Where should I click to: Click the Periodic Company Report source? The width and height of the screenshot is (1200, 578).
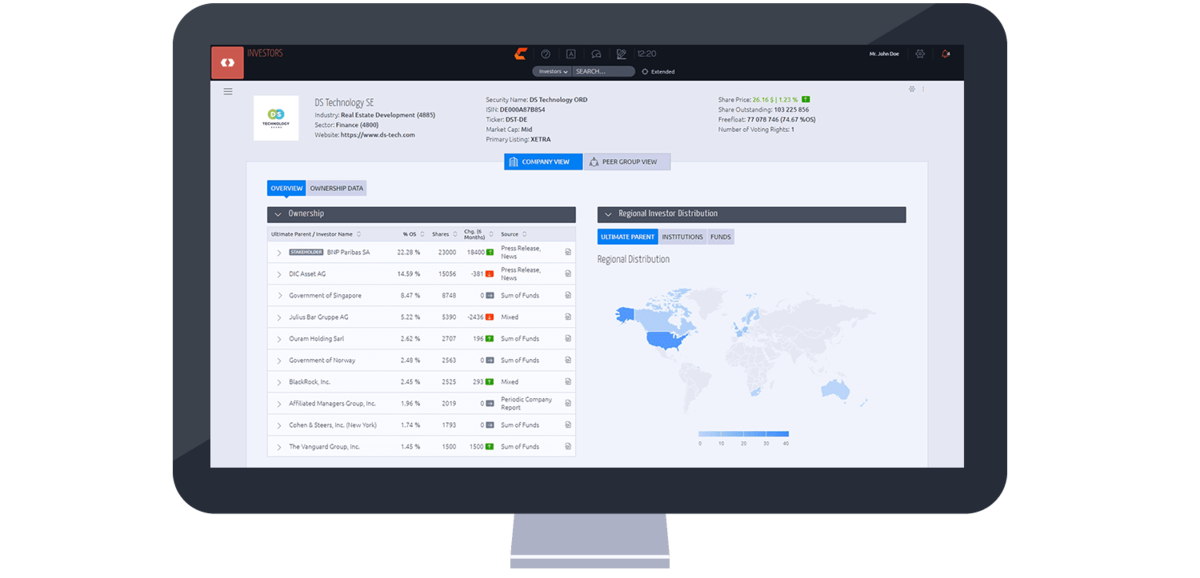coord(526,404)
